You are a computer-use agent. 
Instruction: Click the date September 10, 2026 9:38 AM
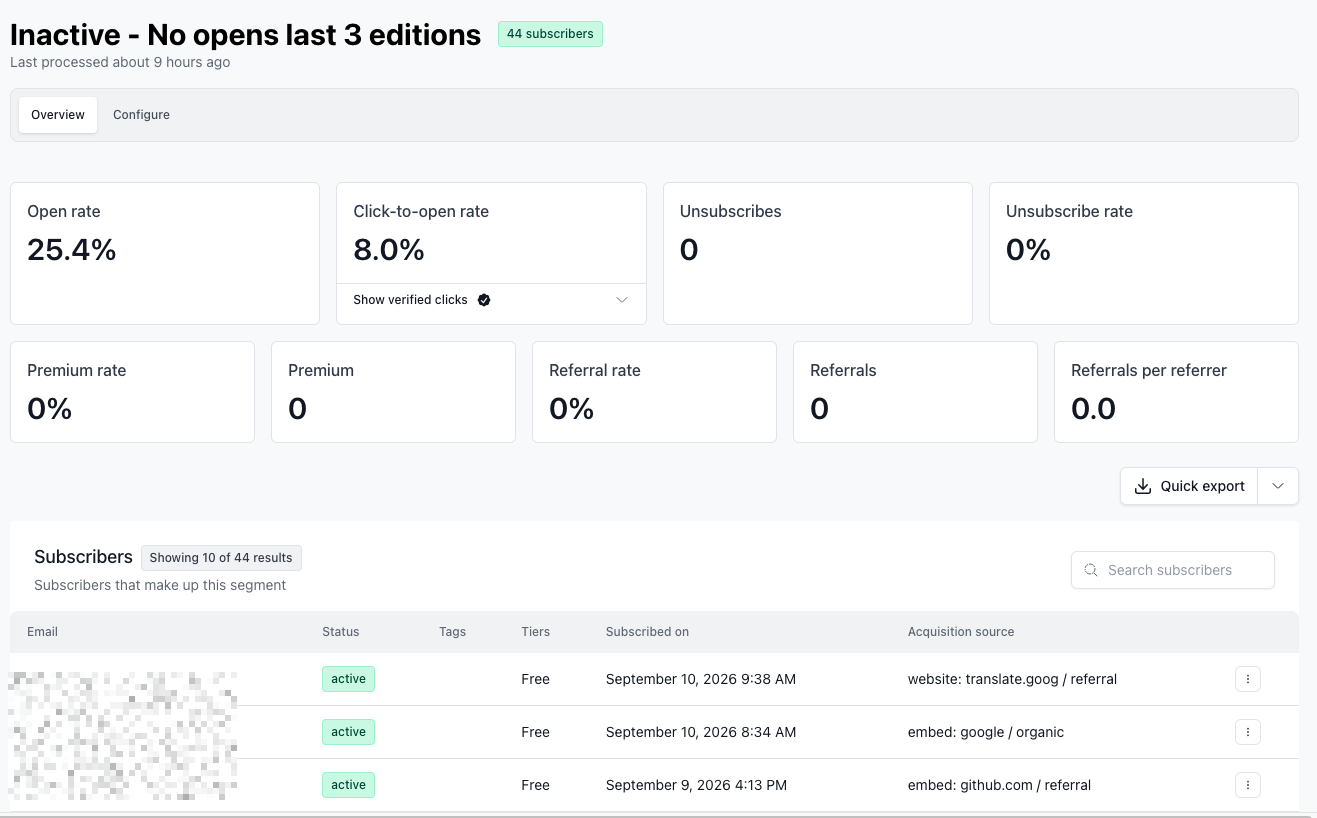tap(701, 679)
